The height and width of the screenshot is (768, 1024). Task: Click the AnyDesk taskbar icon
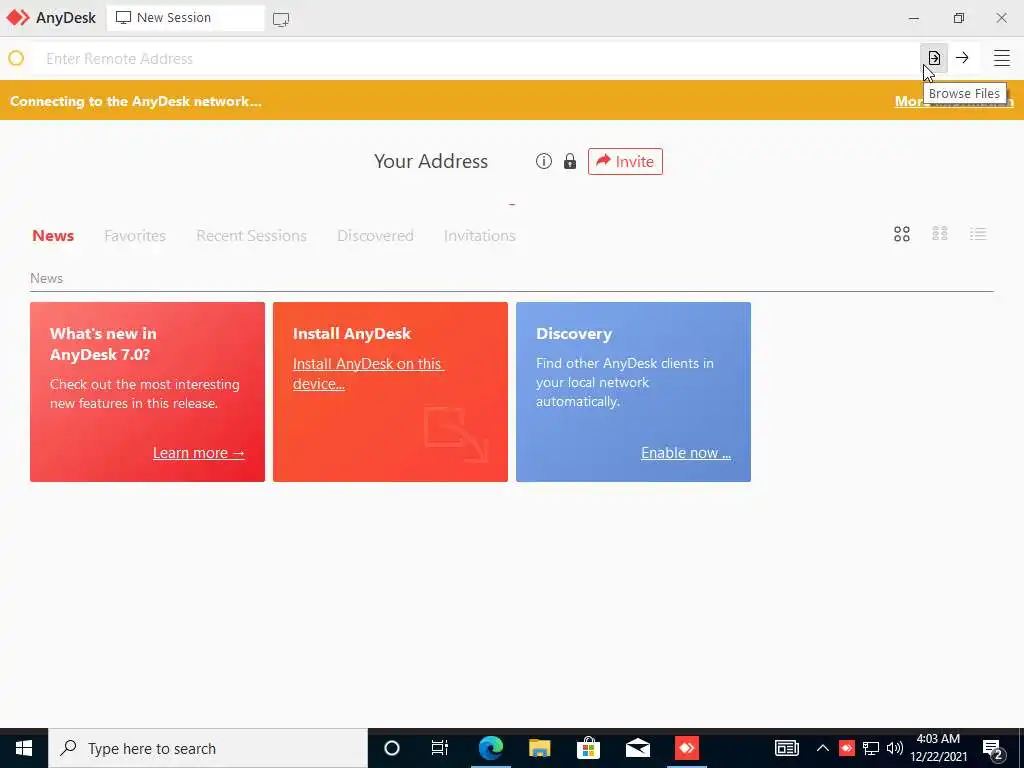[x=686, y=748]
